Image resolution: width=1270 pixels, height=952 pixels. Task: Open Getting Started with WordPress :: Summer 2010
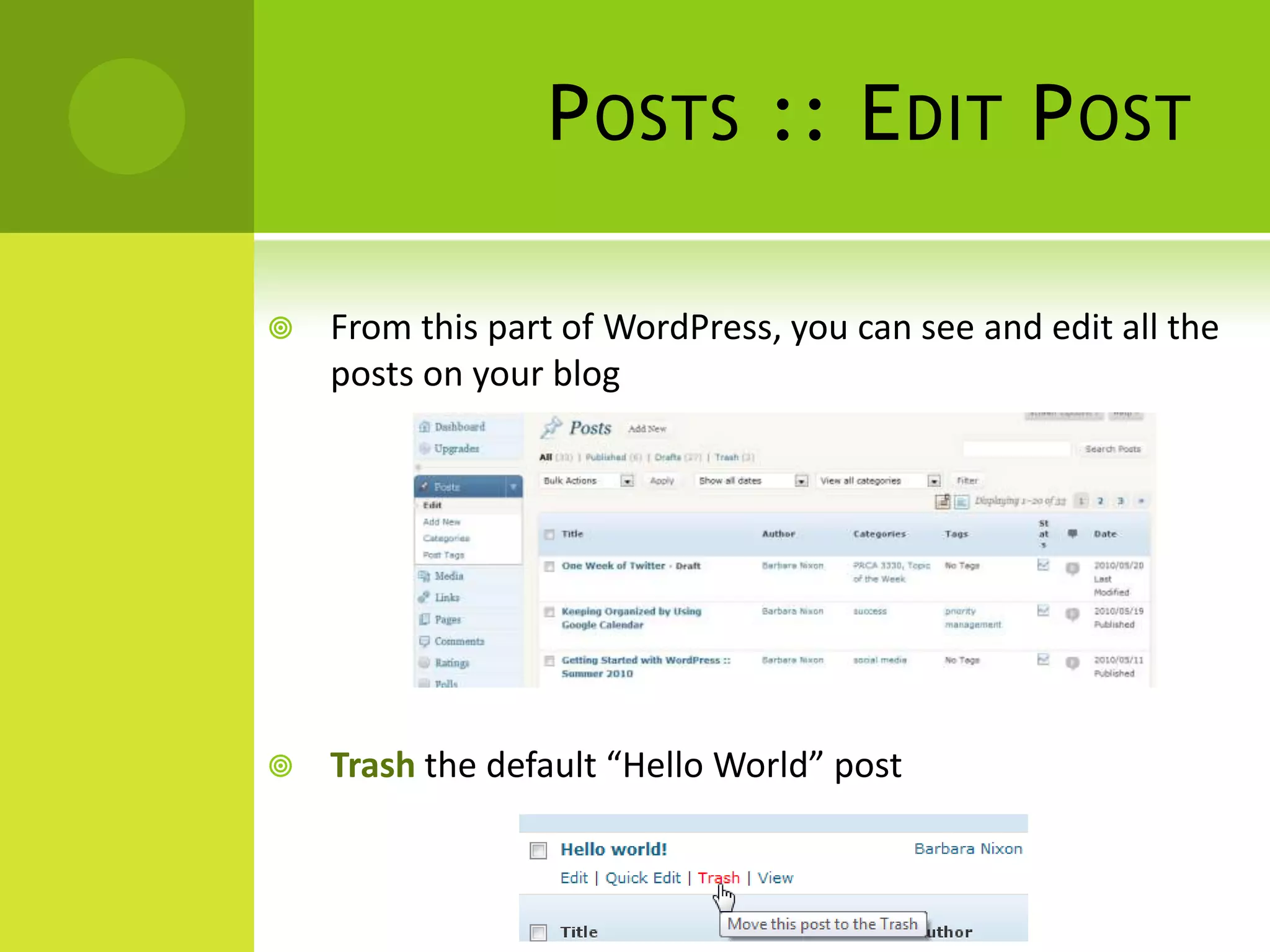(646, 667)
